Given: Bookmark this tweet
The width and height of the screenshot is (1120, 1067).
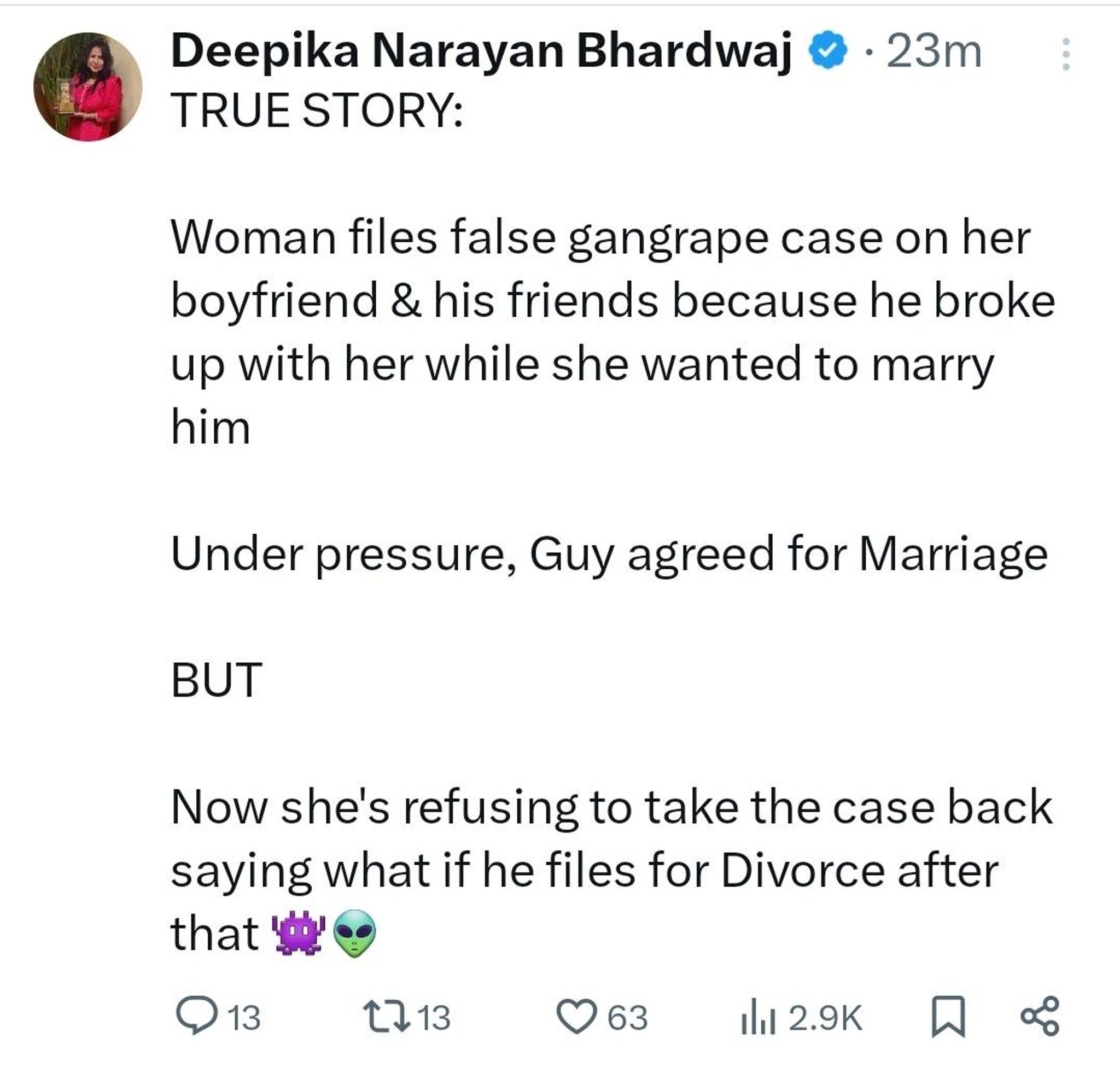Looking at the screenshot, I should click(x=948, y=1017).
